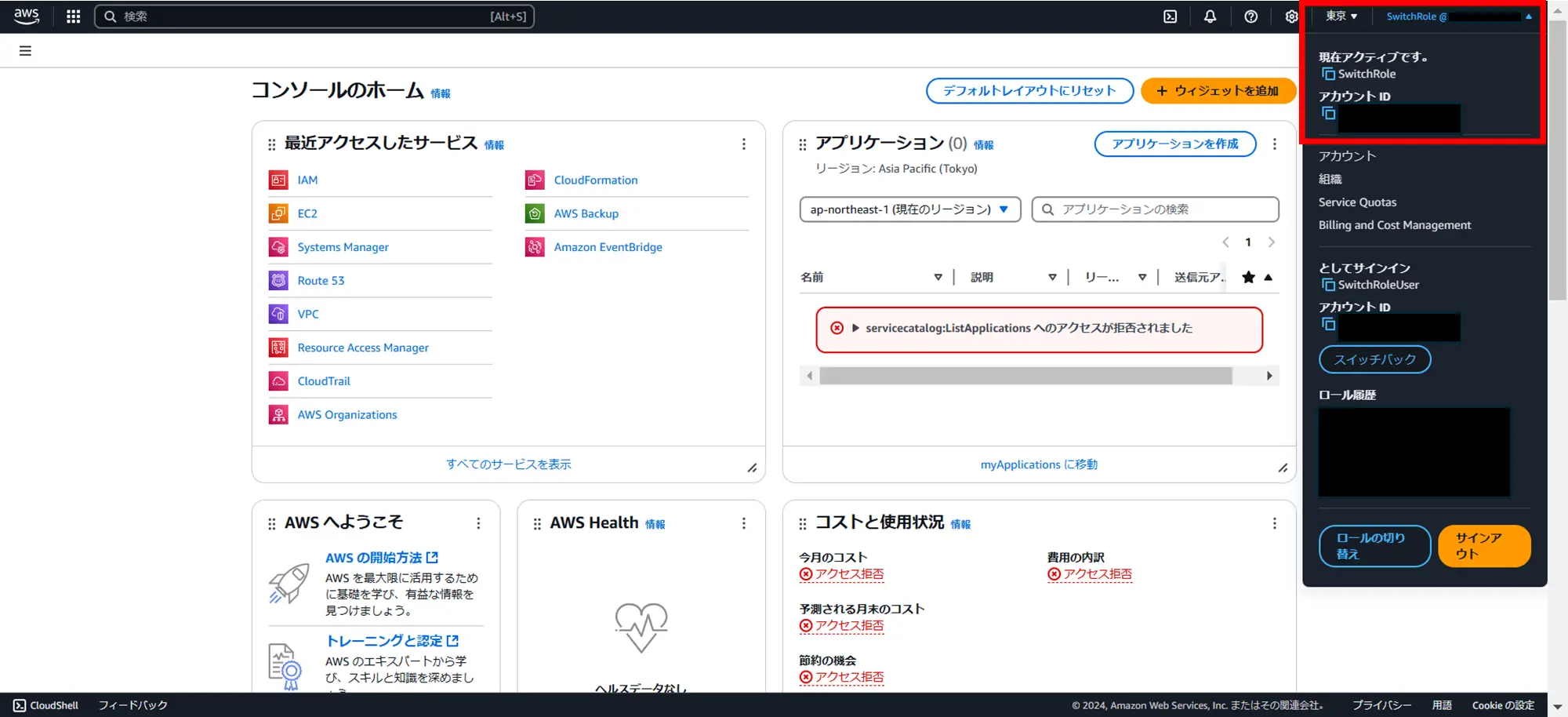Open options menu of recently visited services widget
The height and width of the screenshot is (717, 1568).
pyautogui.click(x=744, y=144)
